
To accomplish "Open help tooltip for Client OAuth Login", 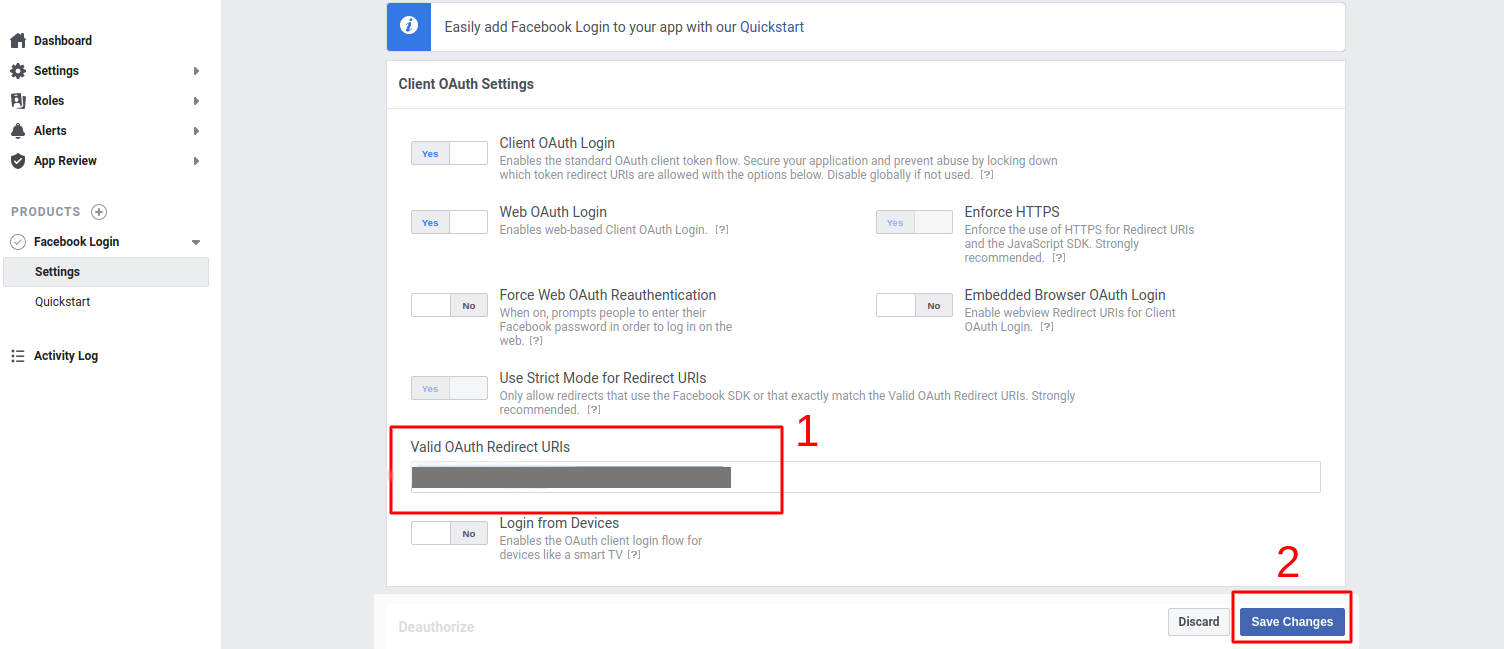I will coord(987,175).
